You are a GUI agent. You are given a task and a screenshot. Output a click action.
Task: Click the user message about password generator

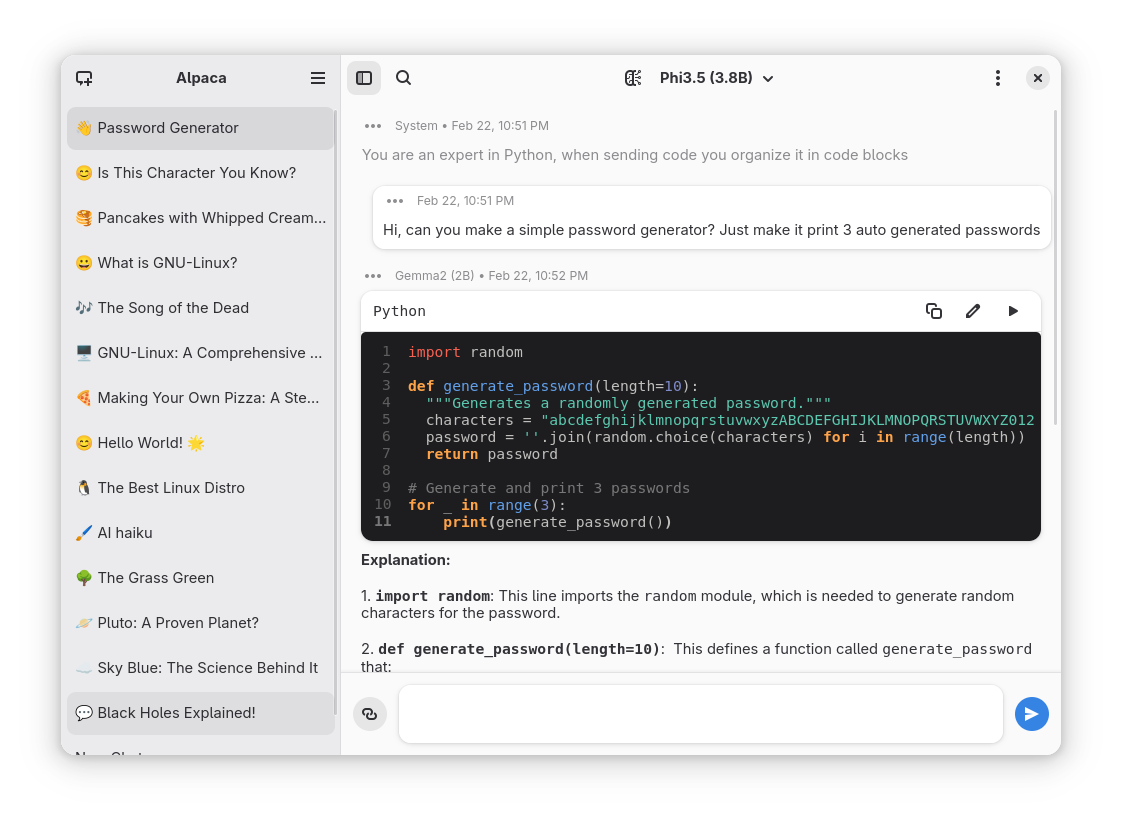(x=711, y=230)
